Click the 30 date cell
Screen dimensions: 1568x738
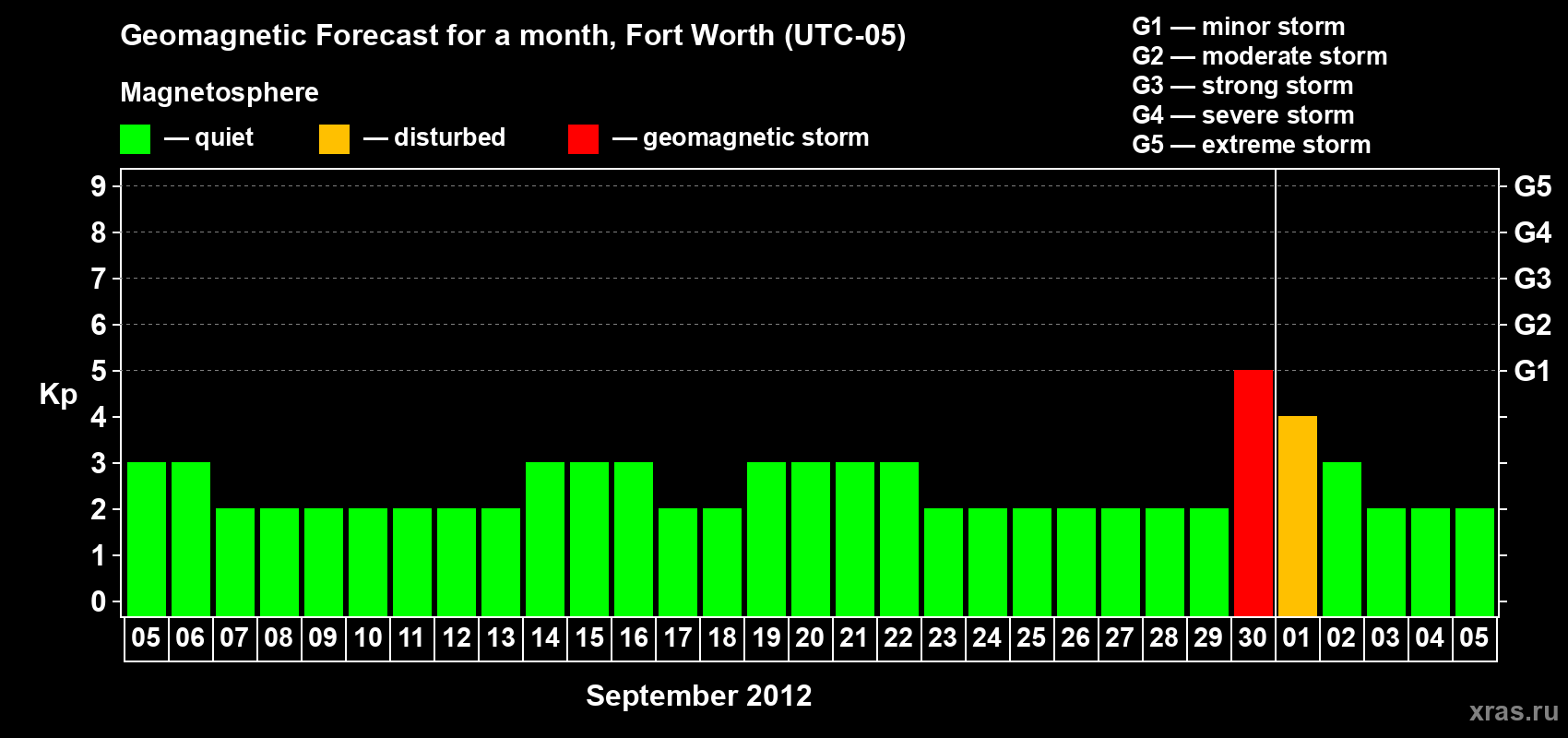[1253, 638]
